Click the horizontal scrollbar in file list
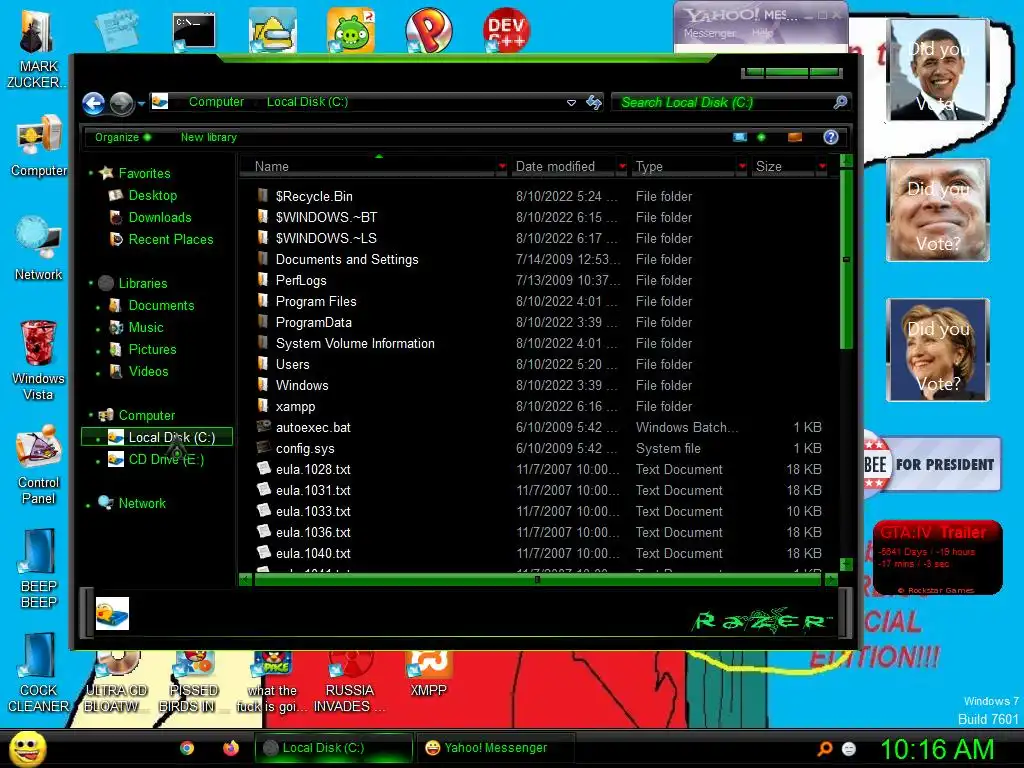This screenshot has width=1024, height=768. pyautogui.click(x=537, y=579)
